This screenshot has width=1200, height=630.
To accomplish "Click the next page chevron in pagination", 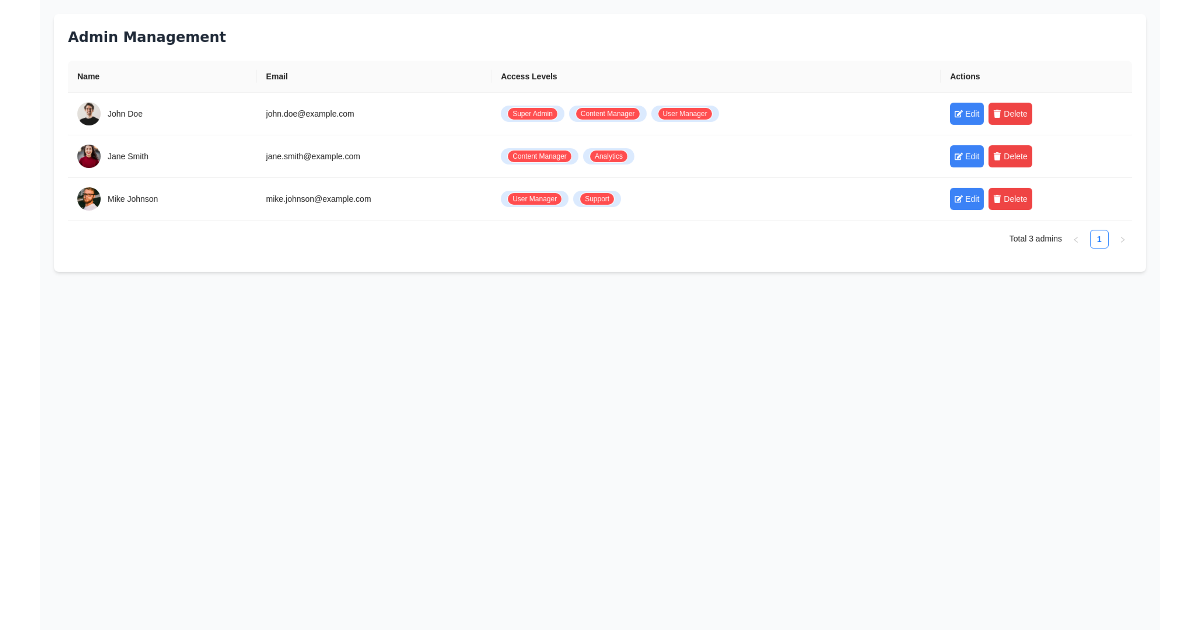I will pos(1122,239).
